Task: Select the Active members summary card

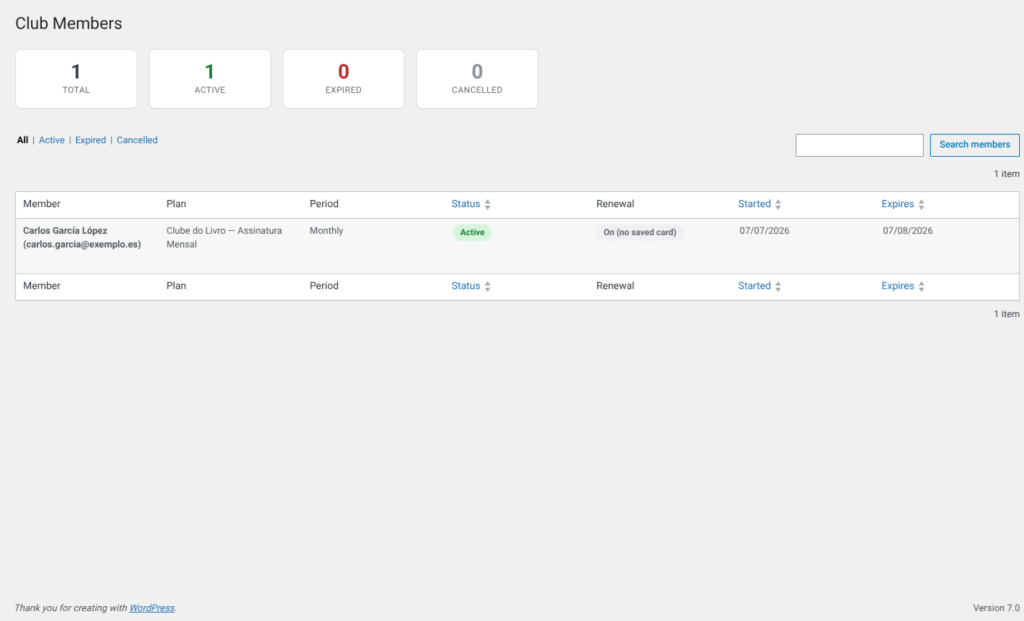Action: [x=210, y=79]
